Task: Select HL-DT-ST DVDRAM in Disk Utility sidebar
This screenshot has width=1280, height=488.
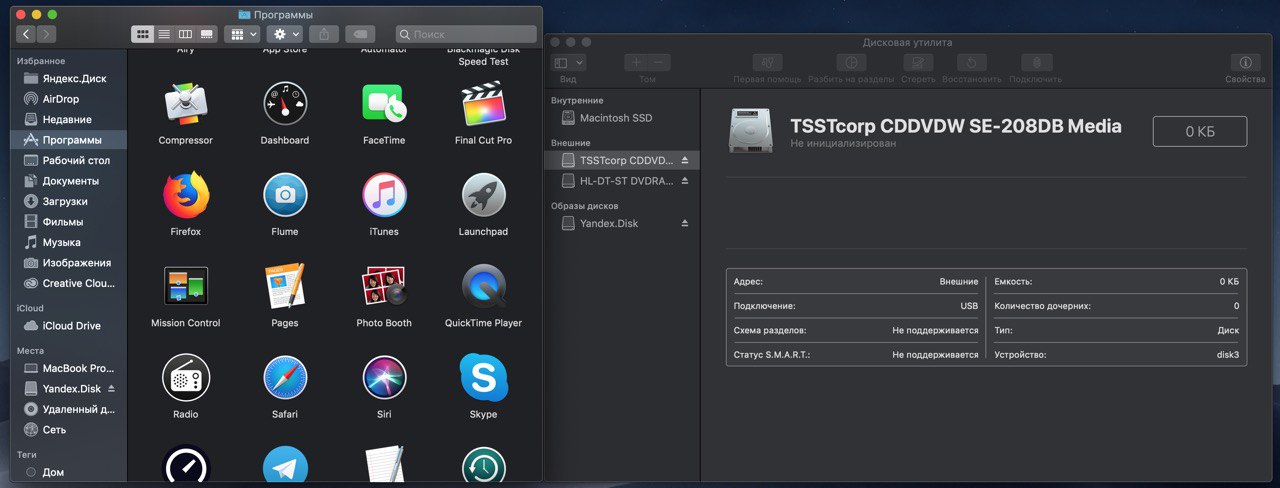Action: [623, 181]
